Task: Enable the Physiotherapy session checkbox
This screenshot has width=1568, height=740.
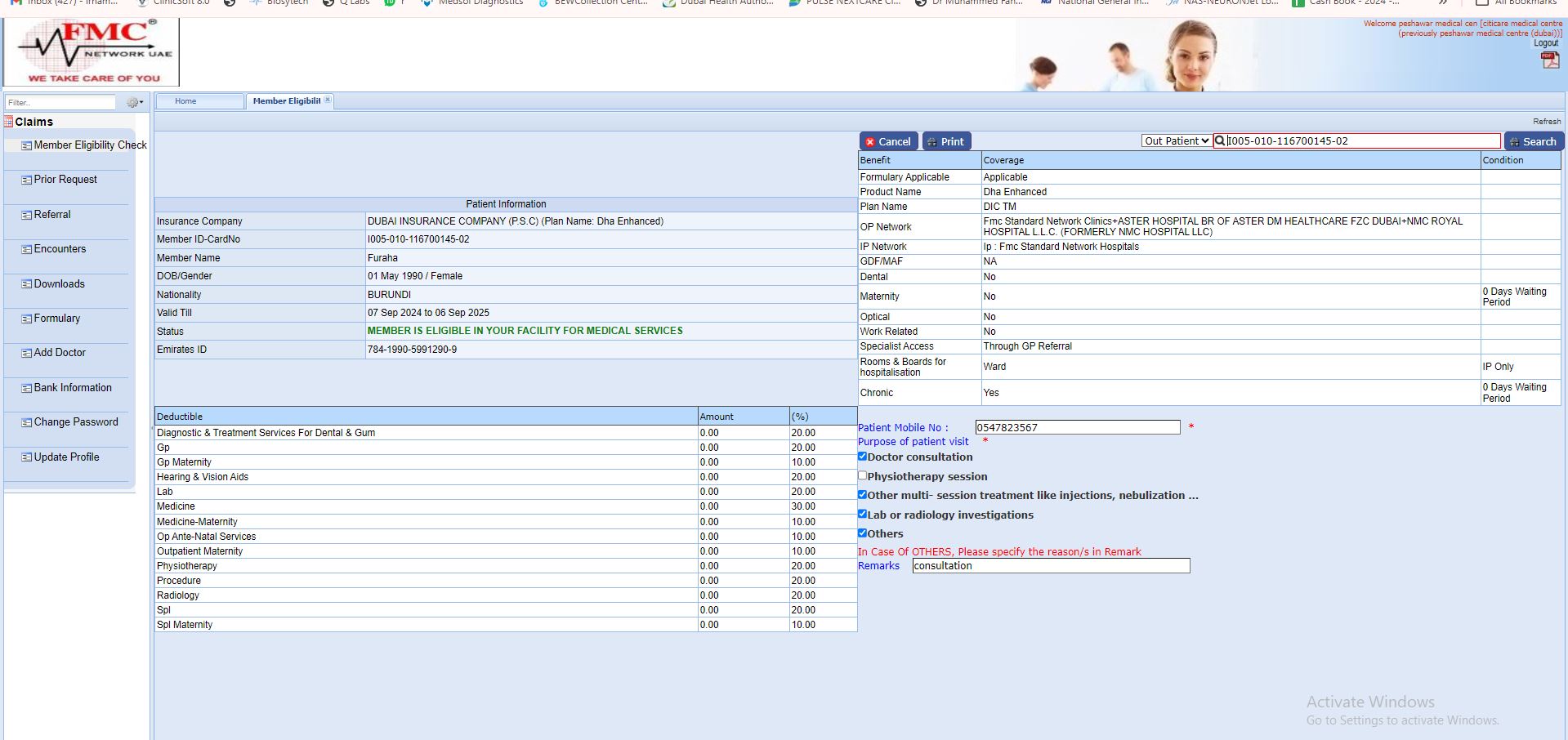Action: pos(862,475)
